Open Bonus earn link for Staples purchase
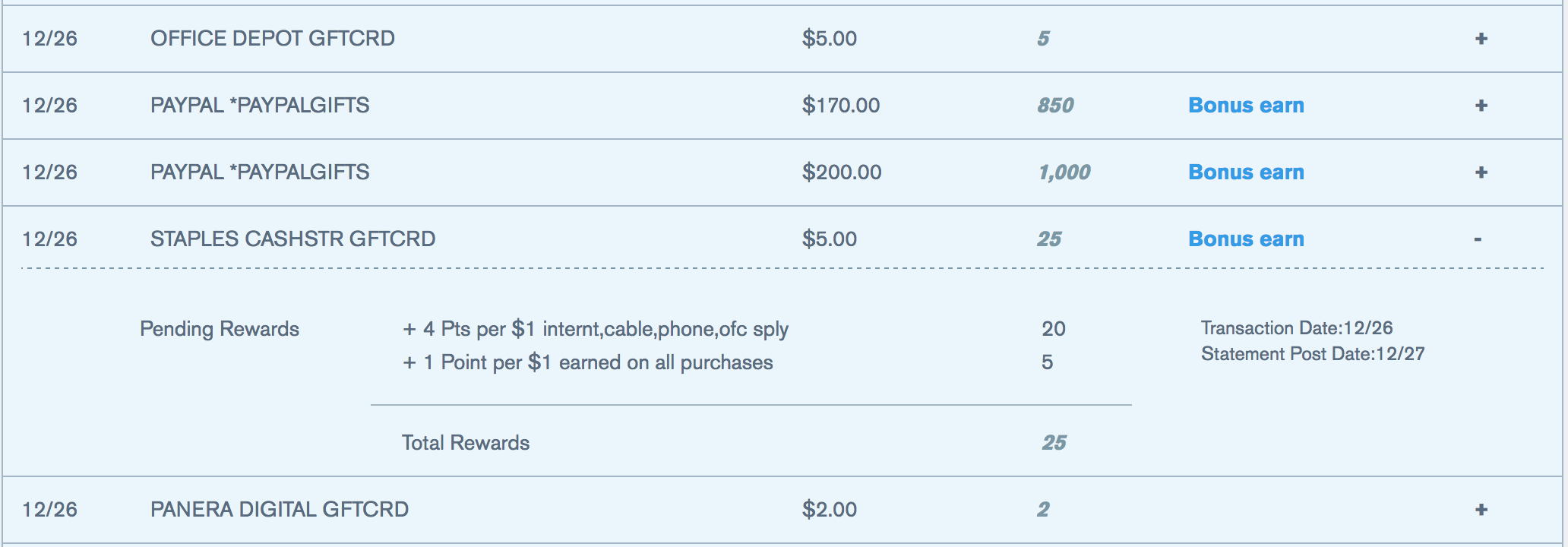 click(1246, 239)
